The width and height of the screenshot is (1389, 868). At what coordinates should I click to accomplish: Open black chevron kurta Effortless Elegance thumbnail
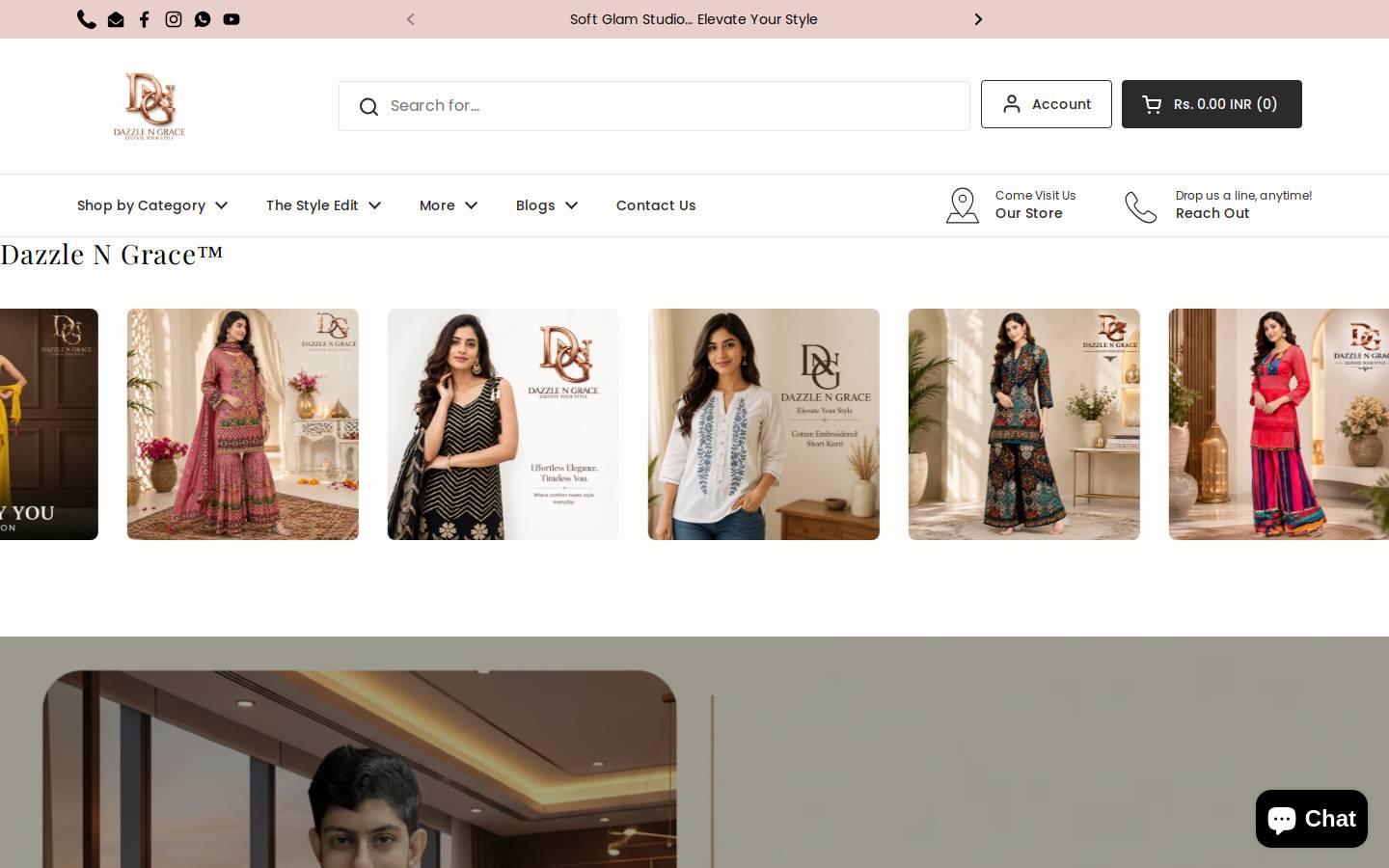[504, 424]
